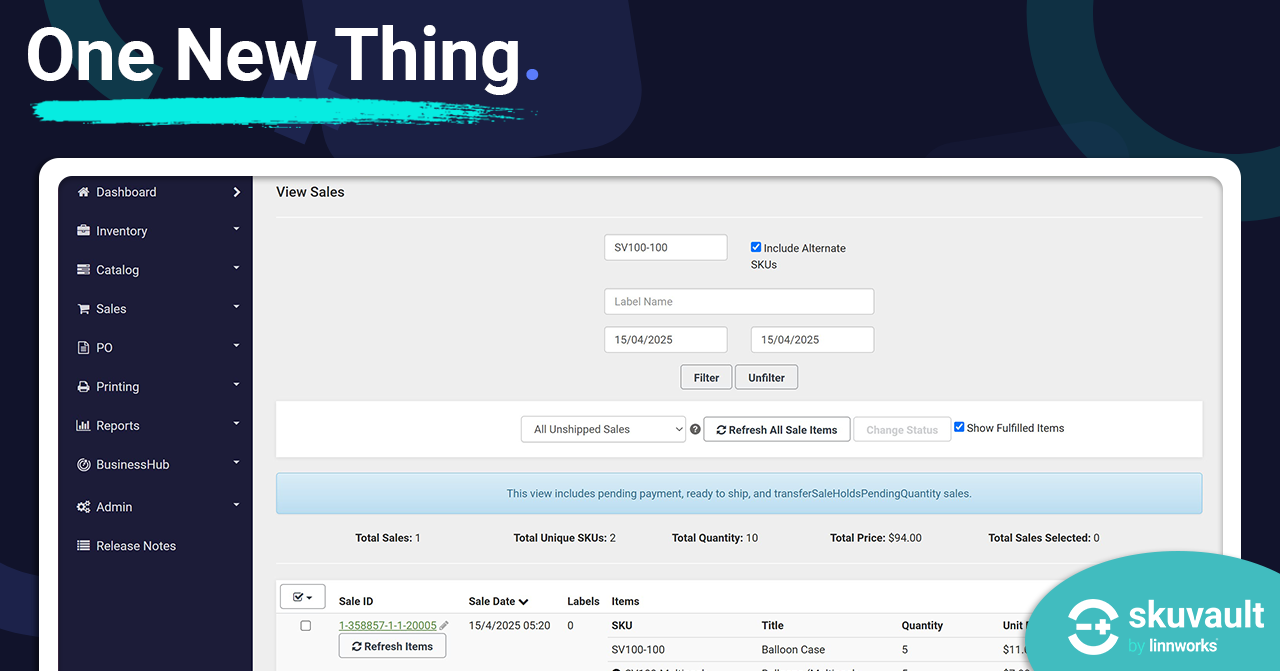Screen dimensions: 1280x671
Task: Open the select-all actions dropdown above sale rows
Action: point(302,596)
